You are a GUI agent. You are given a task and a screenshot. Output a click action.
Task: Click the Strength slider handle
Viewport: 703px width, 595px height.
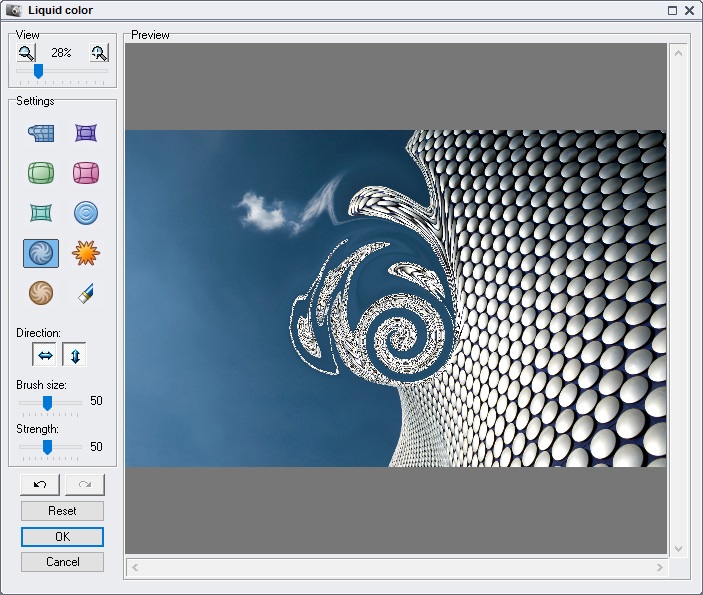[x=47, y=447]
